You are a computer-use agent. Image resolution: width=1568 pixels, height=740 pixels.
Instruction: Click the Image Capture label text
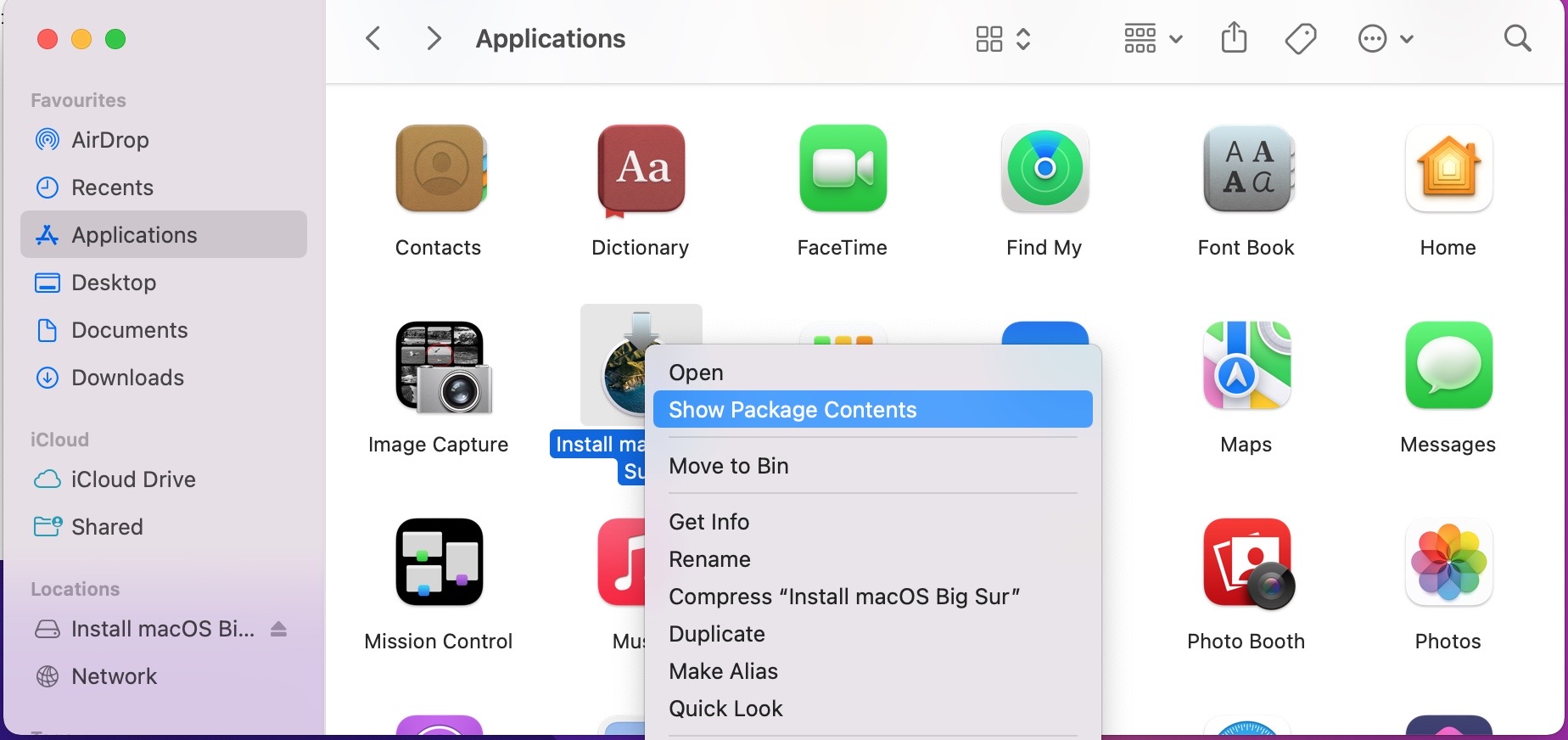pyautogui.click(x=438, y=446)
